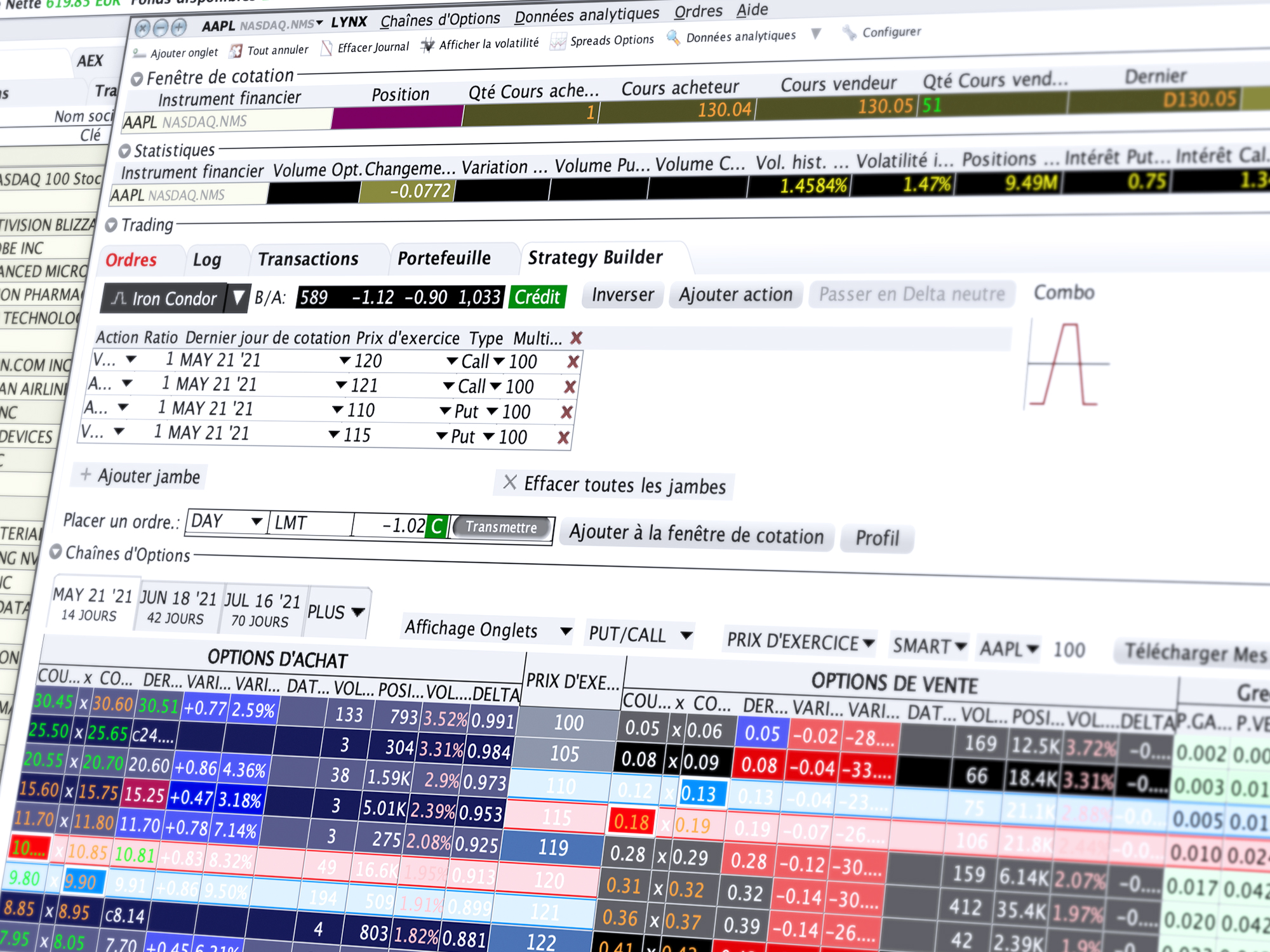Click the Afficher la volatilité icon
Image resolution: width=1270 pixels, height=952 pixels.
click(428, 44)
